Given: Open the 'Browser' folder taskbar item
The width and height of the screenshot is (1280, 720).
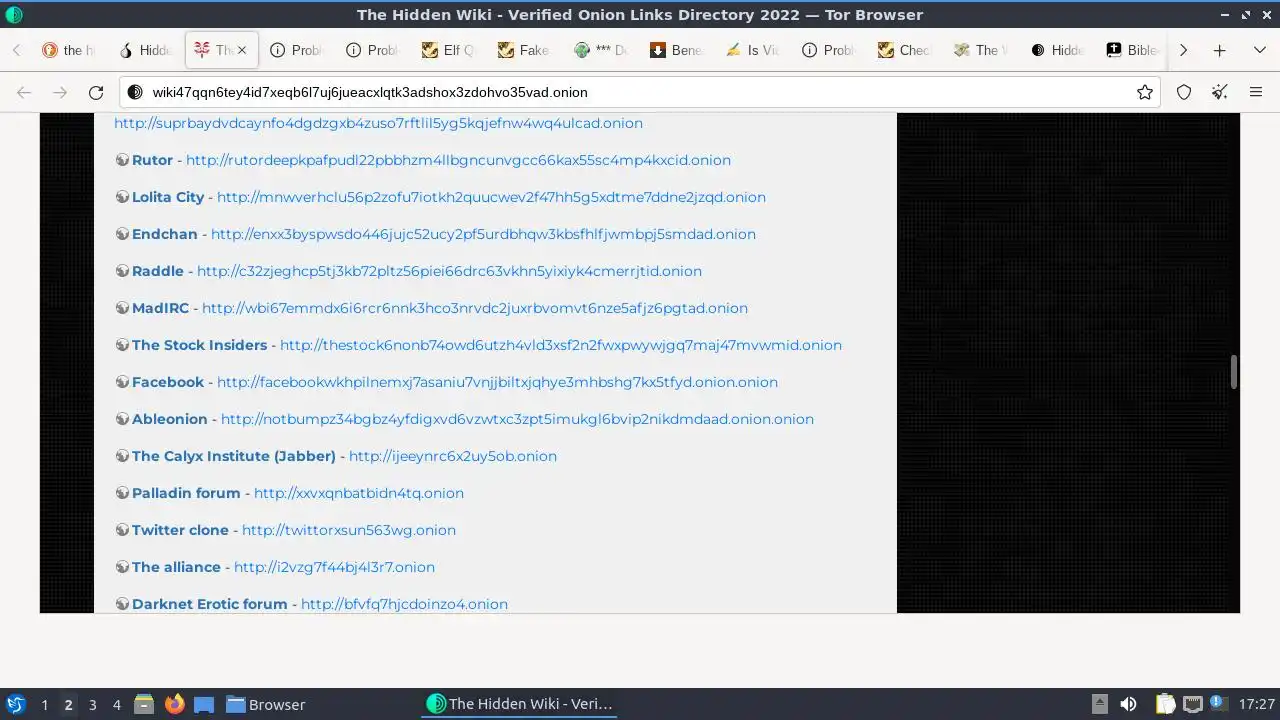Looking at the screenshot, I should (265, 704).
